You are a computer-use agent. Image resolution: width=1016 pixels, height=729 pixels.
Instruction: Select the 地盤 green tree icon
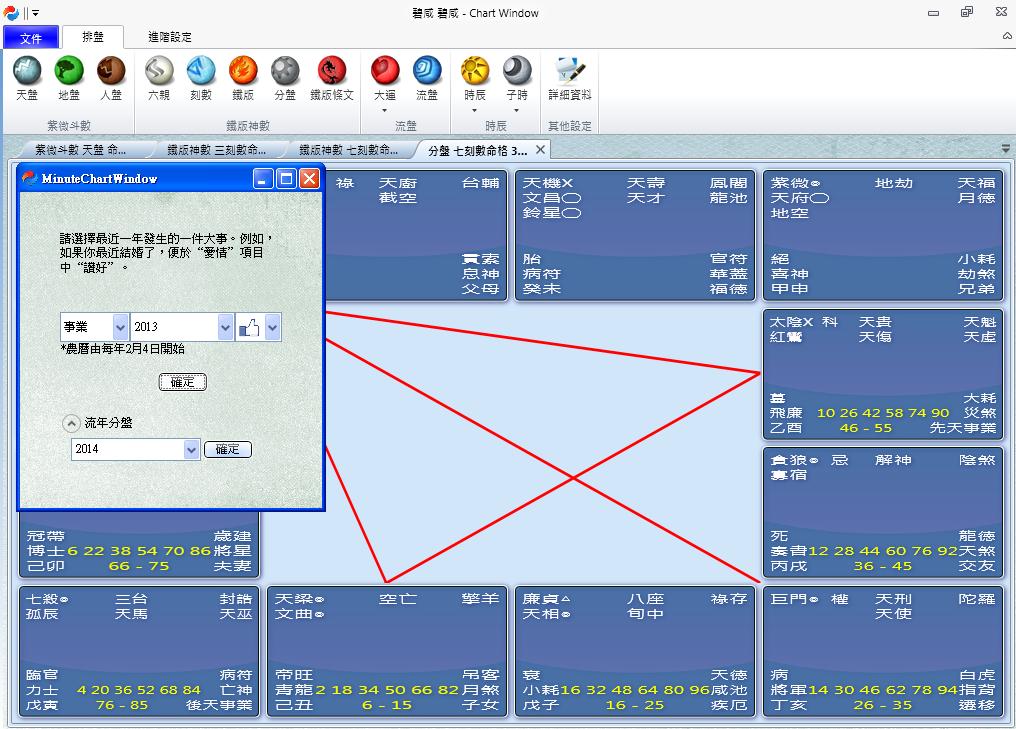(69, 72)
